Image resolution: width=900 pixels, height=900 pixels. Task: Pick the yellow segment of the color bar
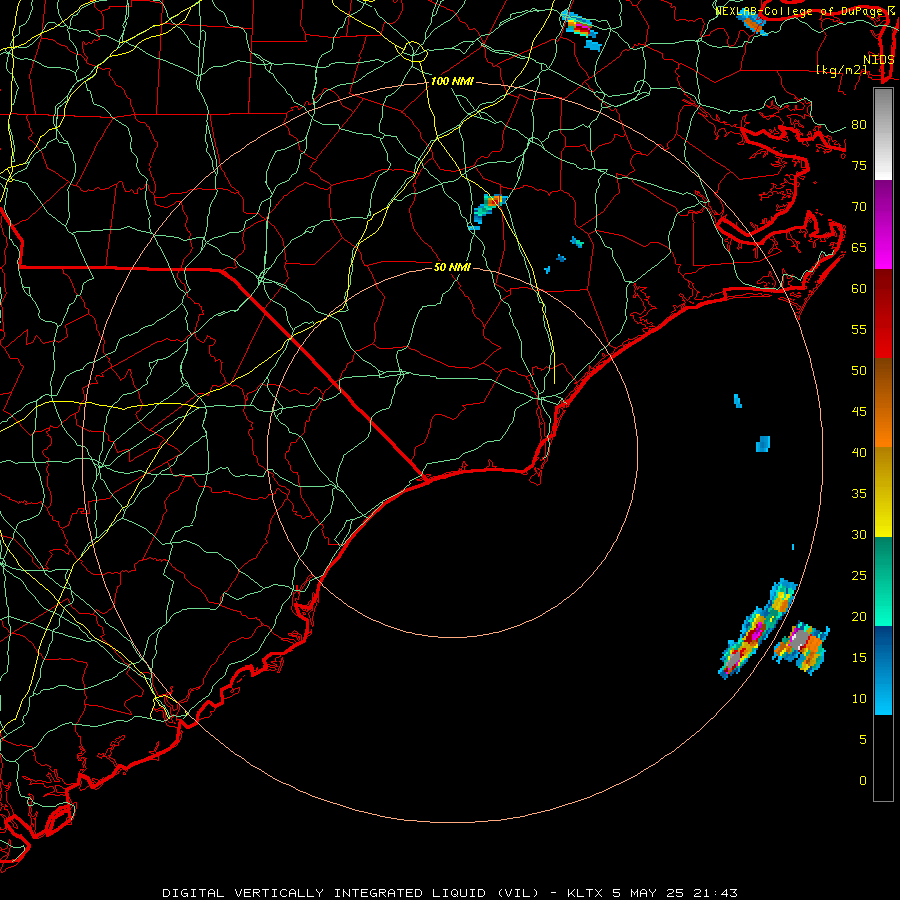pos(883,492)
